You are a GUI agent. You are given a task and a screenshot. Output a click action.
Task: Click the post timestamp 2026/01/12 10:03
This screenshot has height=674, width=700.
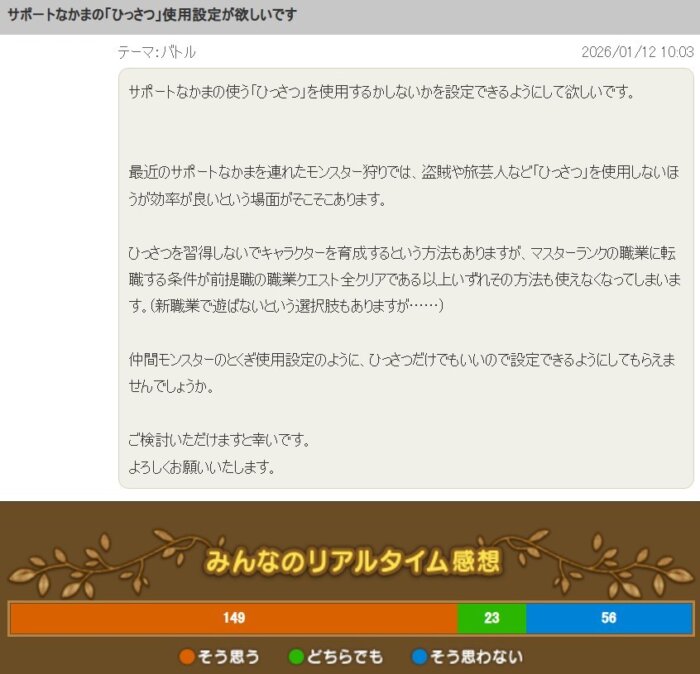coord(637,52)
